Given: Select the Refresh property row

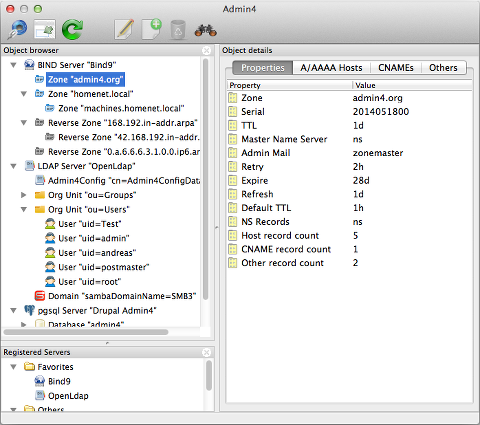Looking at the screenshot, I should [x=257, y=194].
